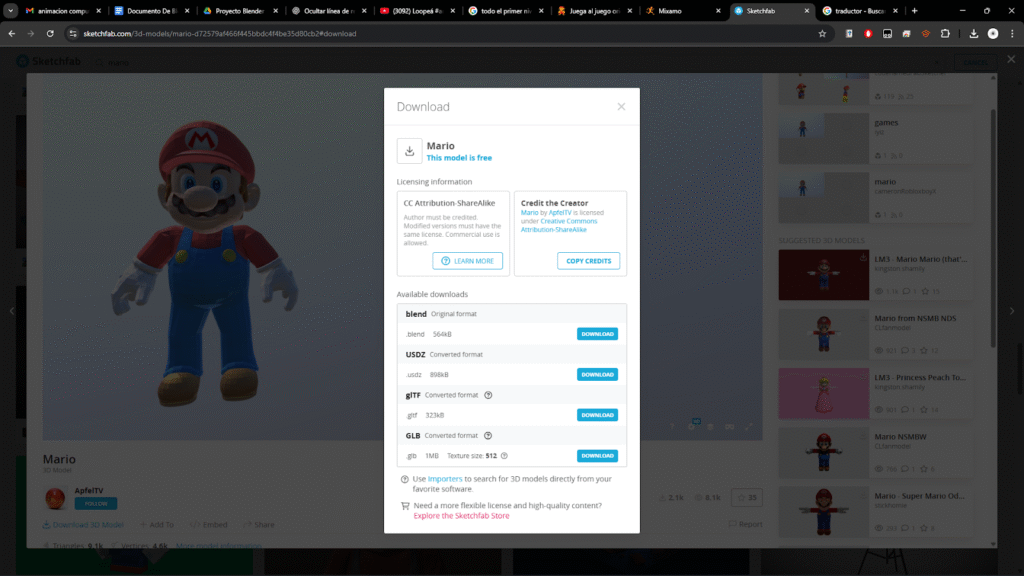
Task: Click the site info icon in address bar
Action: [x=73, y=33]
